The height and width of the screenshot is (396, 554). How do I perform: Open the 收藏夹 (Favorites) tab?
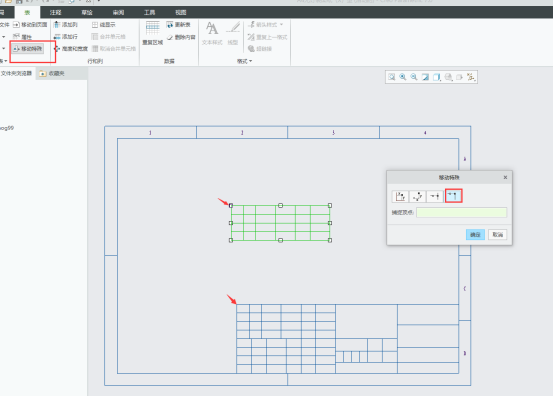pyautogui.click(x=52, y=73)
